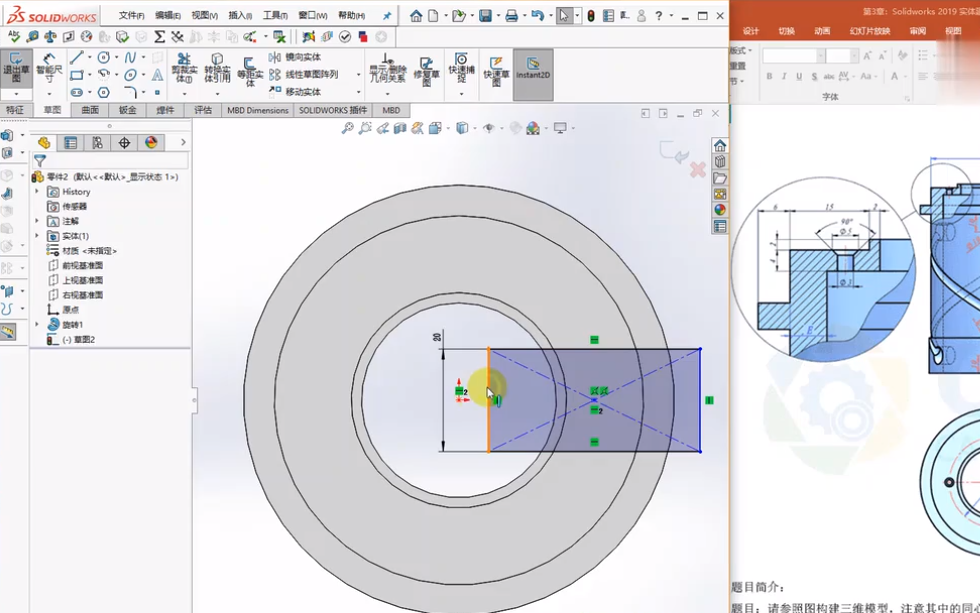Select the Ellipse sketch tool
The height and width of the screenshot is (613, 980).
tap(130, 75)
